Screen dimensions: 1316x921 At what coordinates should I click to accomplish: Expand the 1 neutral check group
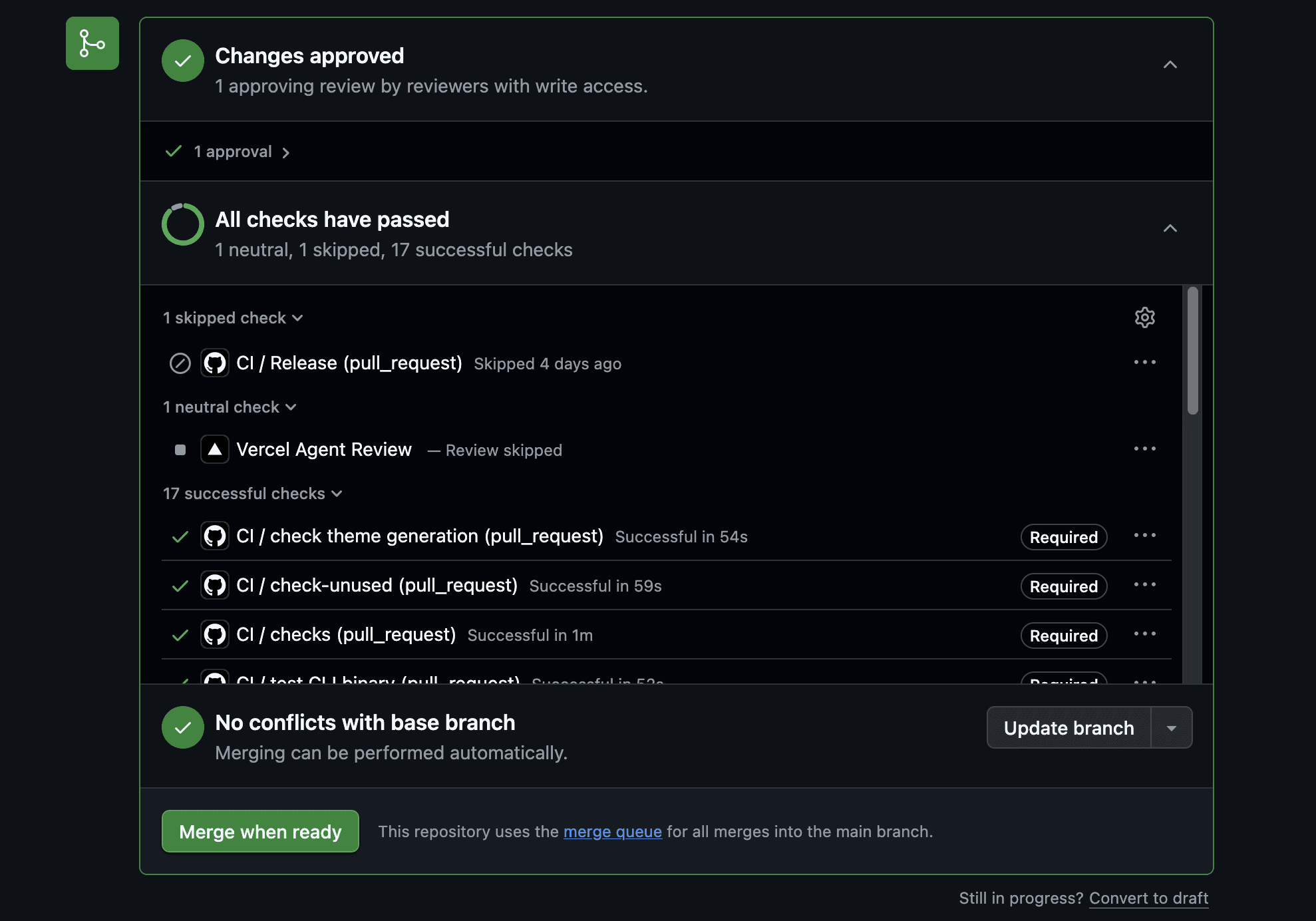(230, 407)
